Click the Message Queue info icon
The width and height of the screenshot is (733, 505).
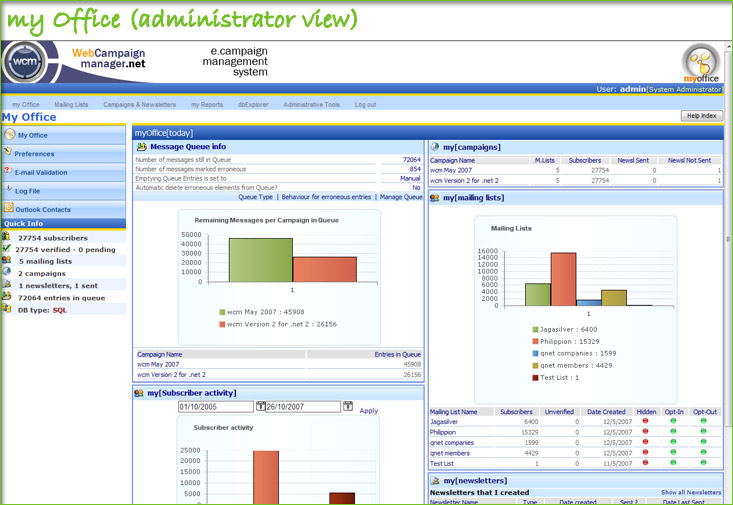(x=141, y=147)
